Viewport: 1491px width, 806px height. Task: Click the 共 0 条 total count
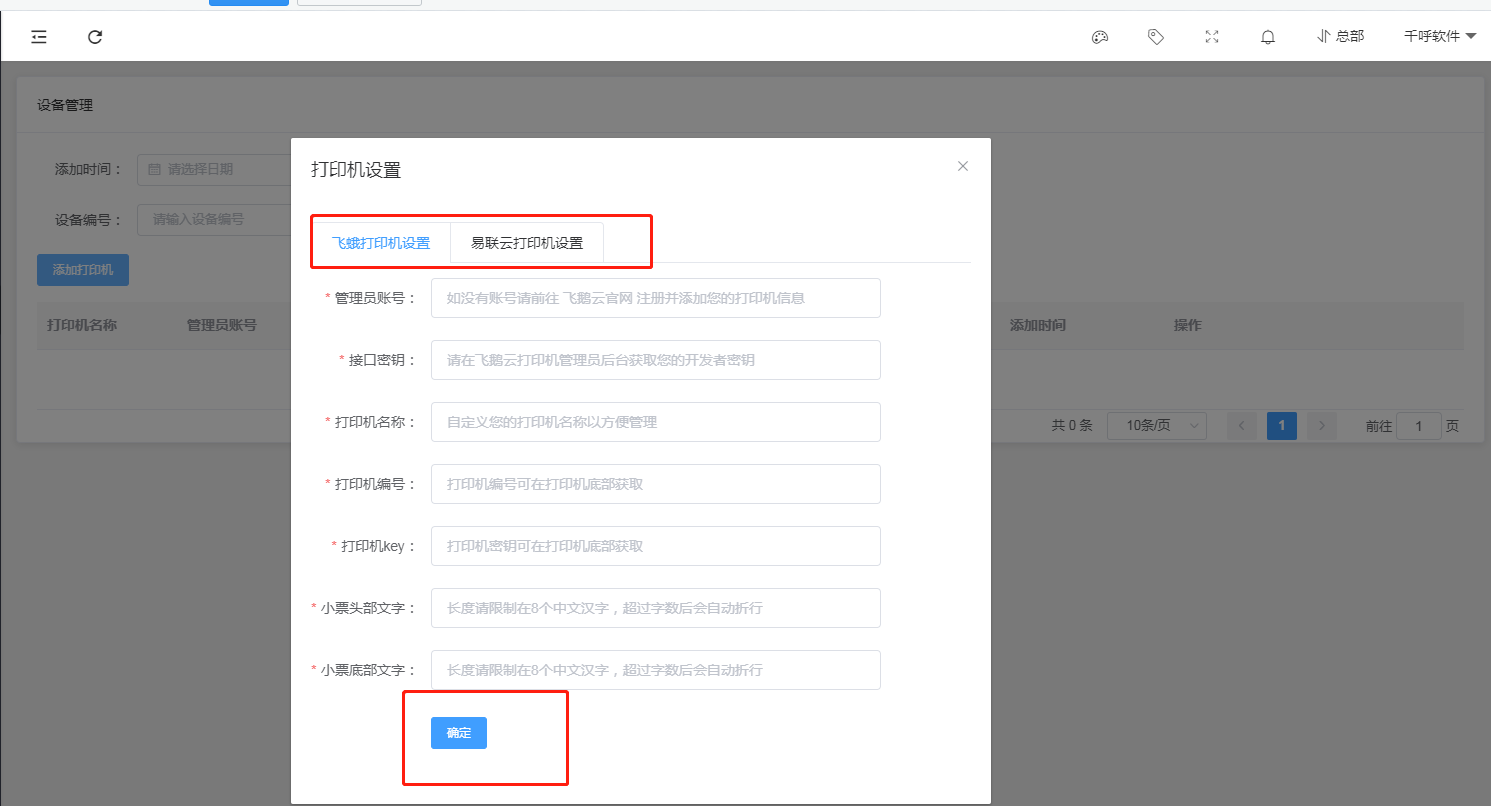1072,426
